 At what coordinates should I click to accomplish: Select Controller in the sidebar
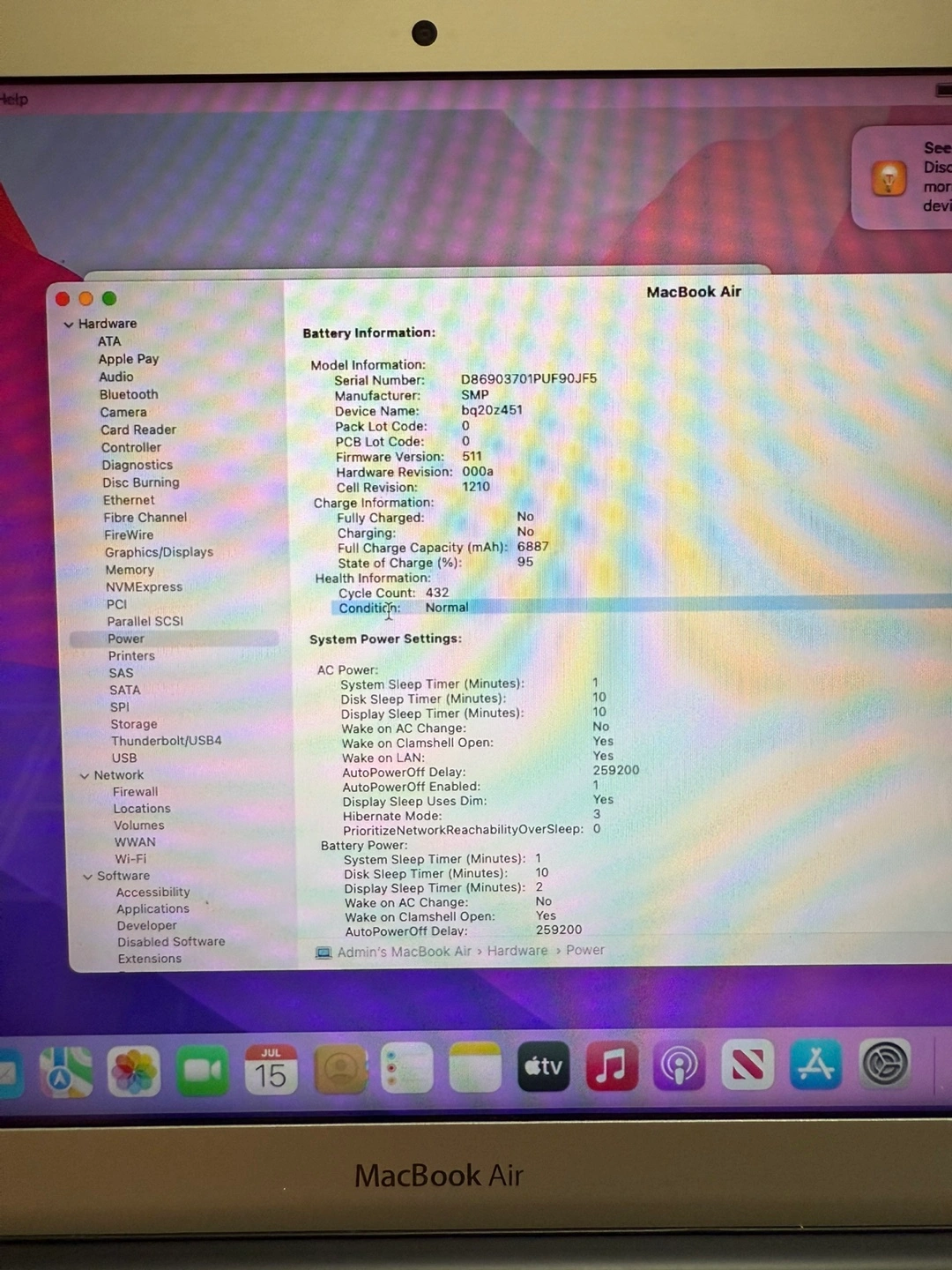[x=131, y=447]
